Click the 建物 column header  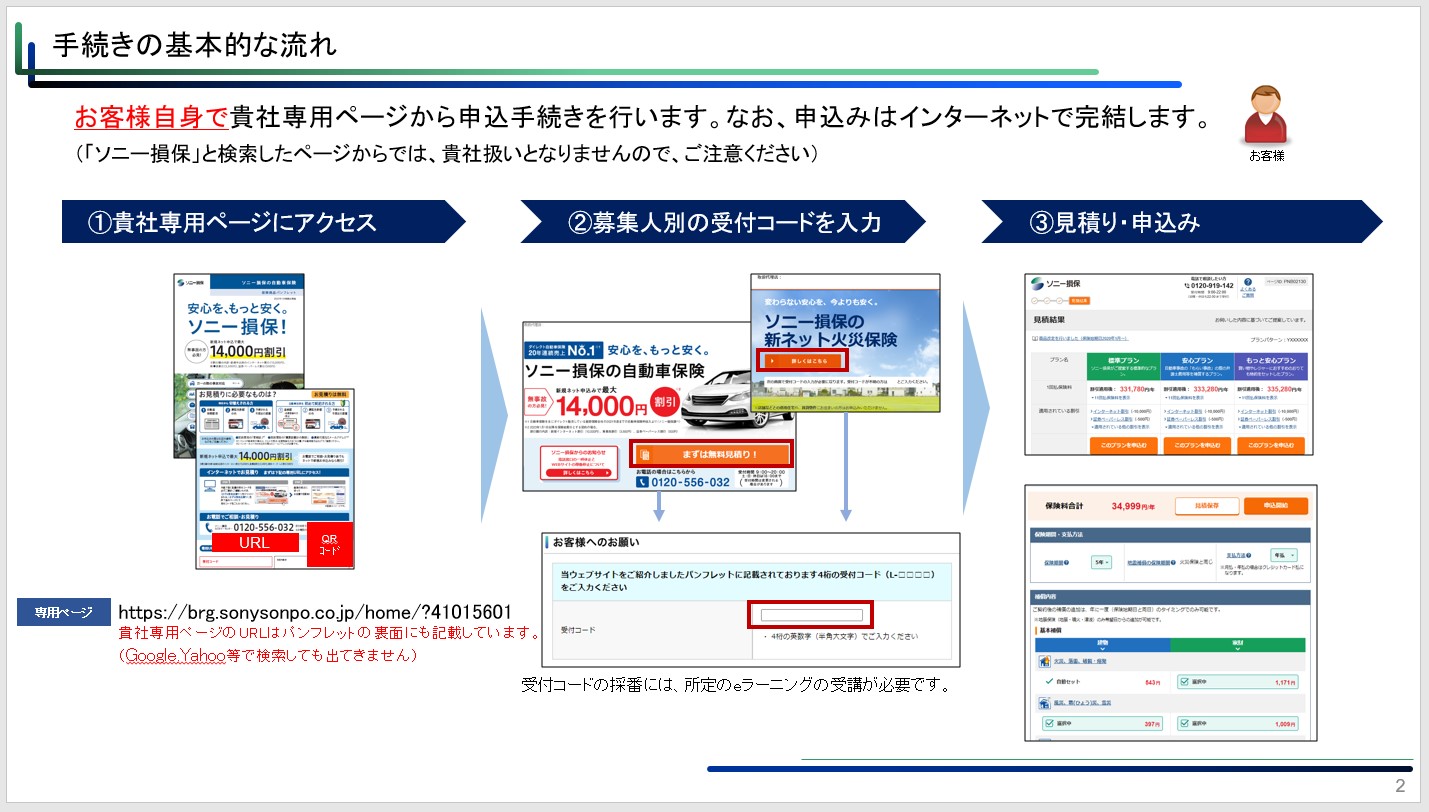pos(1103,645)
